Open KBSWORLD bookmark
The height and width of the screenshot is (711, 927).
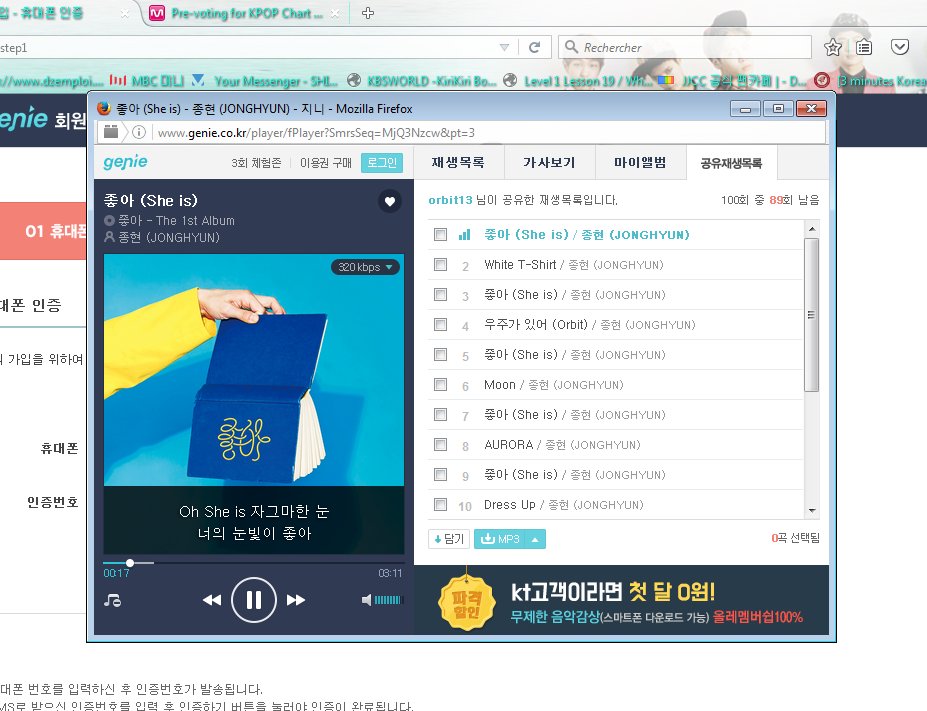point(422,80)
